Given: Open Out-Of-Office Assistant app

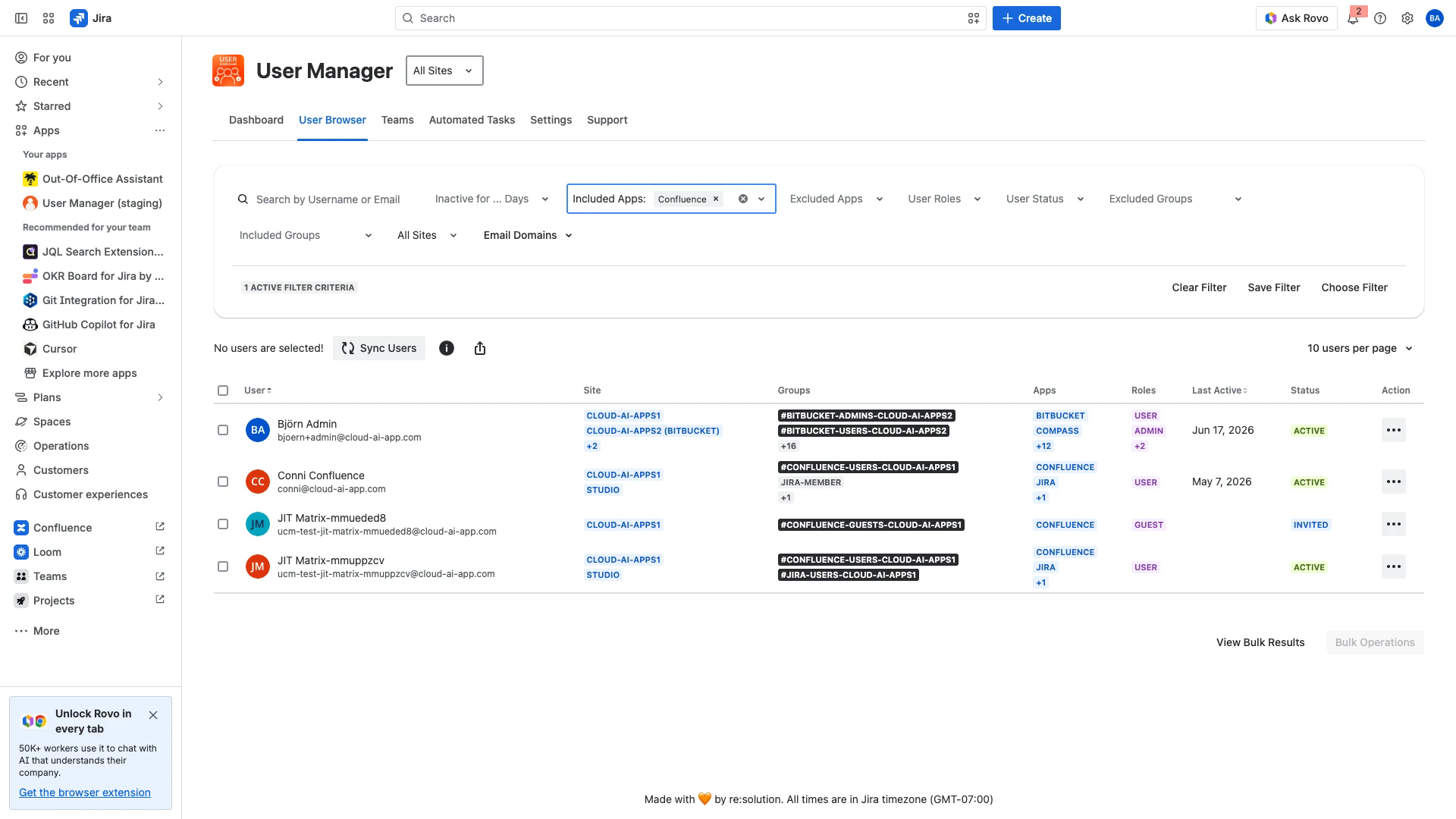Looking at the screenshot, I should pos(93,179).
